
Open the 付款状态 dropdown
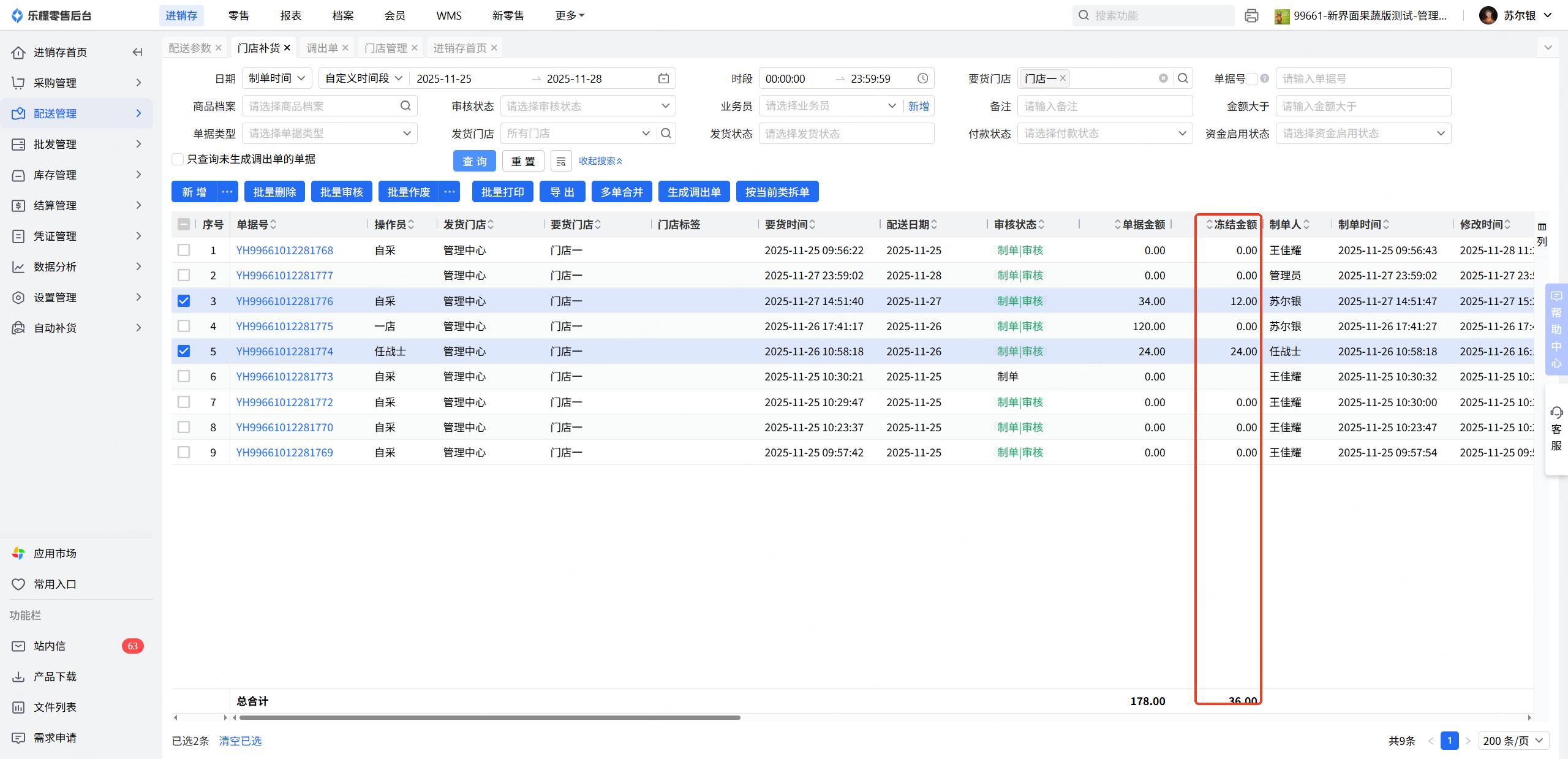tap(1104, 134)
